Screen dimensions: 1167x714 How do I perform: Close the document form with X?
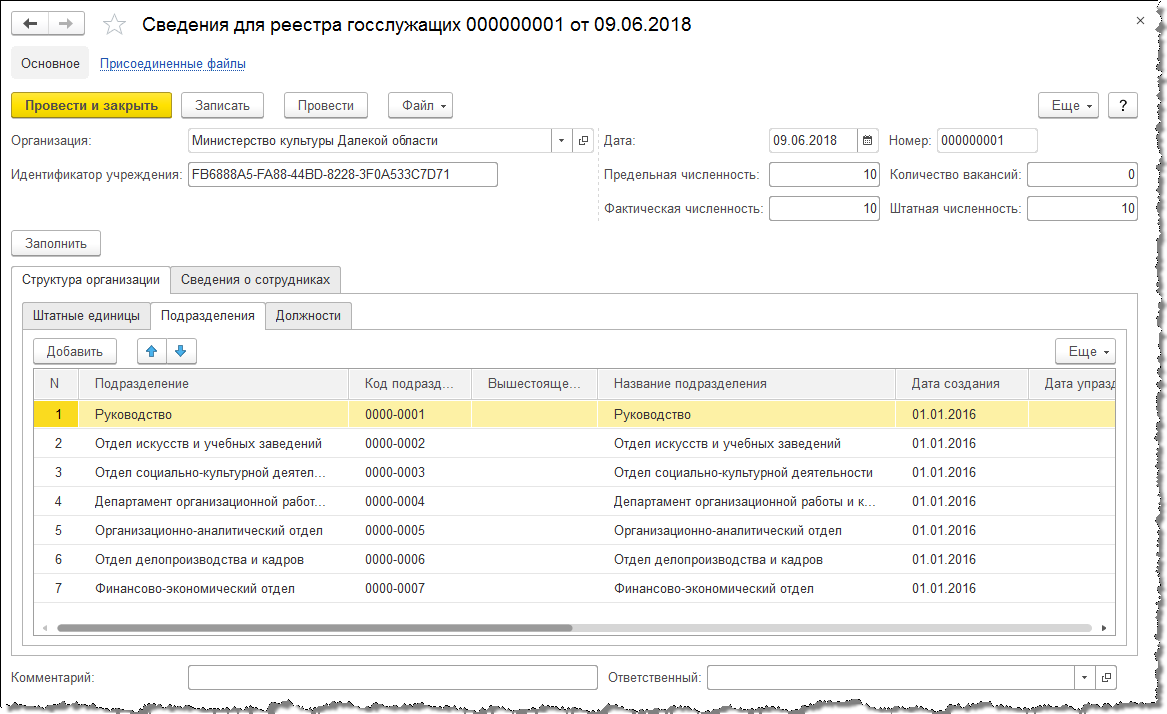pyautogui.click(x=1140, y=21)
